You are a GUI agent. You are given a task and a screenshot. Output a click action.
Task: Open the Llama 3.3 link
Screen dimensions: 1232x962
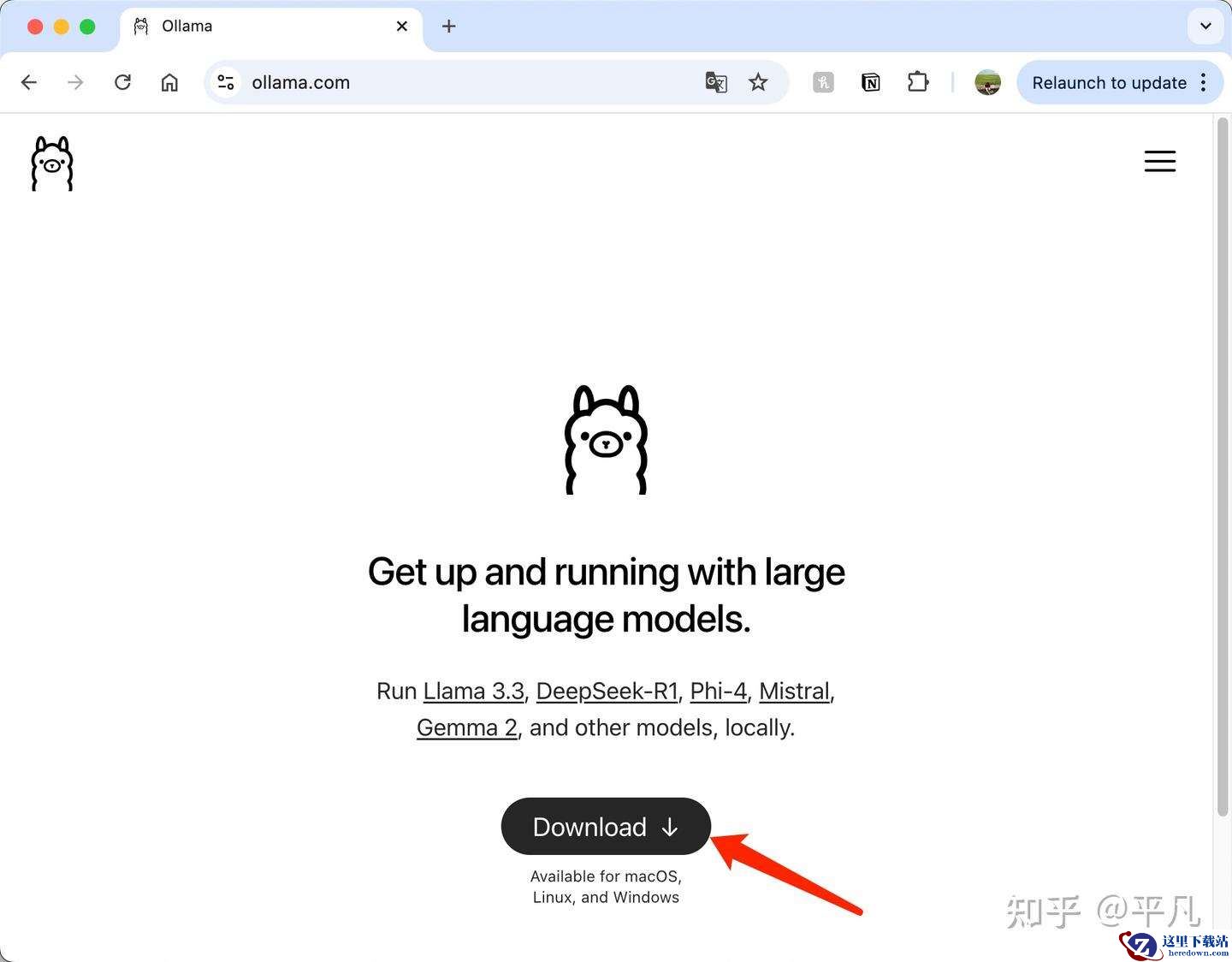473,692
